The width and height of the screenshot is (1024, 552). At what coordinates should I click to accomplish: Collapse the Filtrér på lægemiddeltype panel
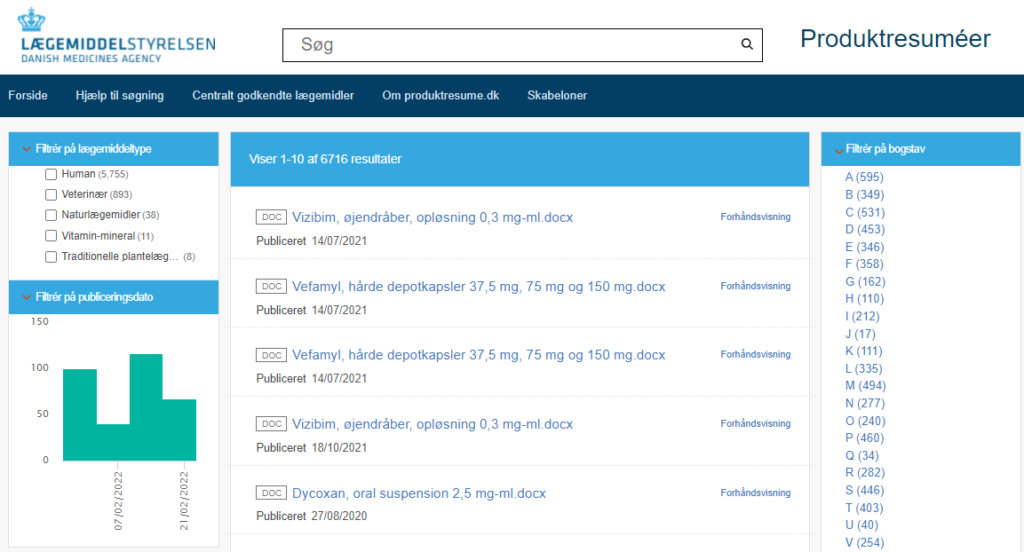pos(27,149)
